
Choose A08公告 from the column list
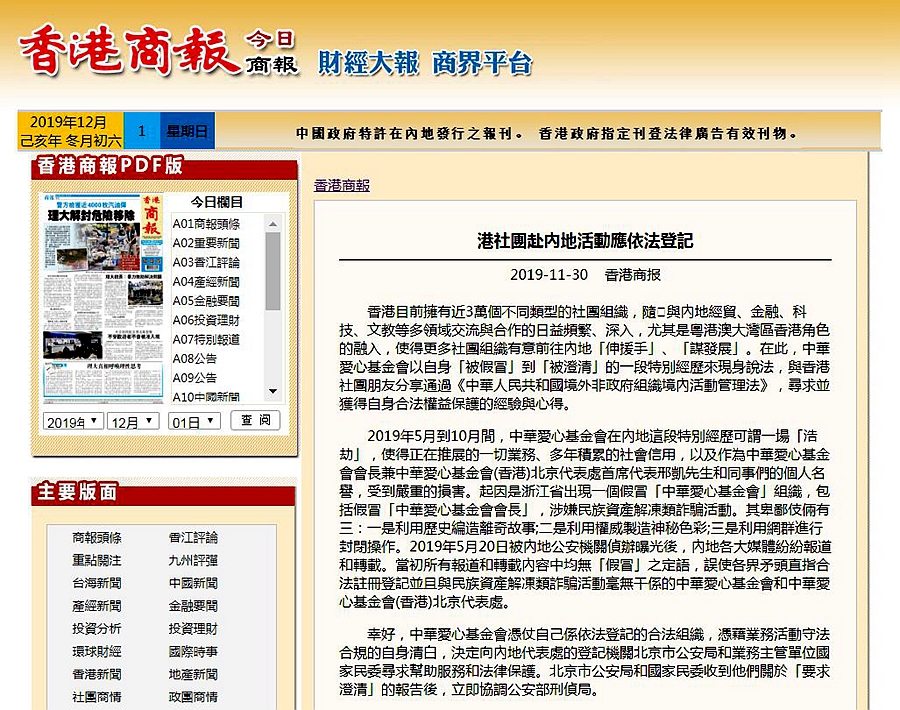point(195,359)
